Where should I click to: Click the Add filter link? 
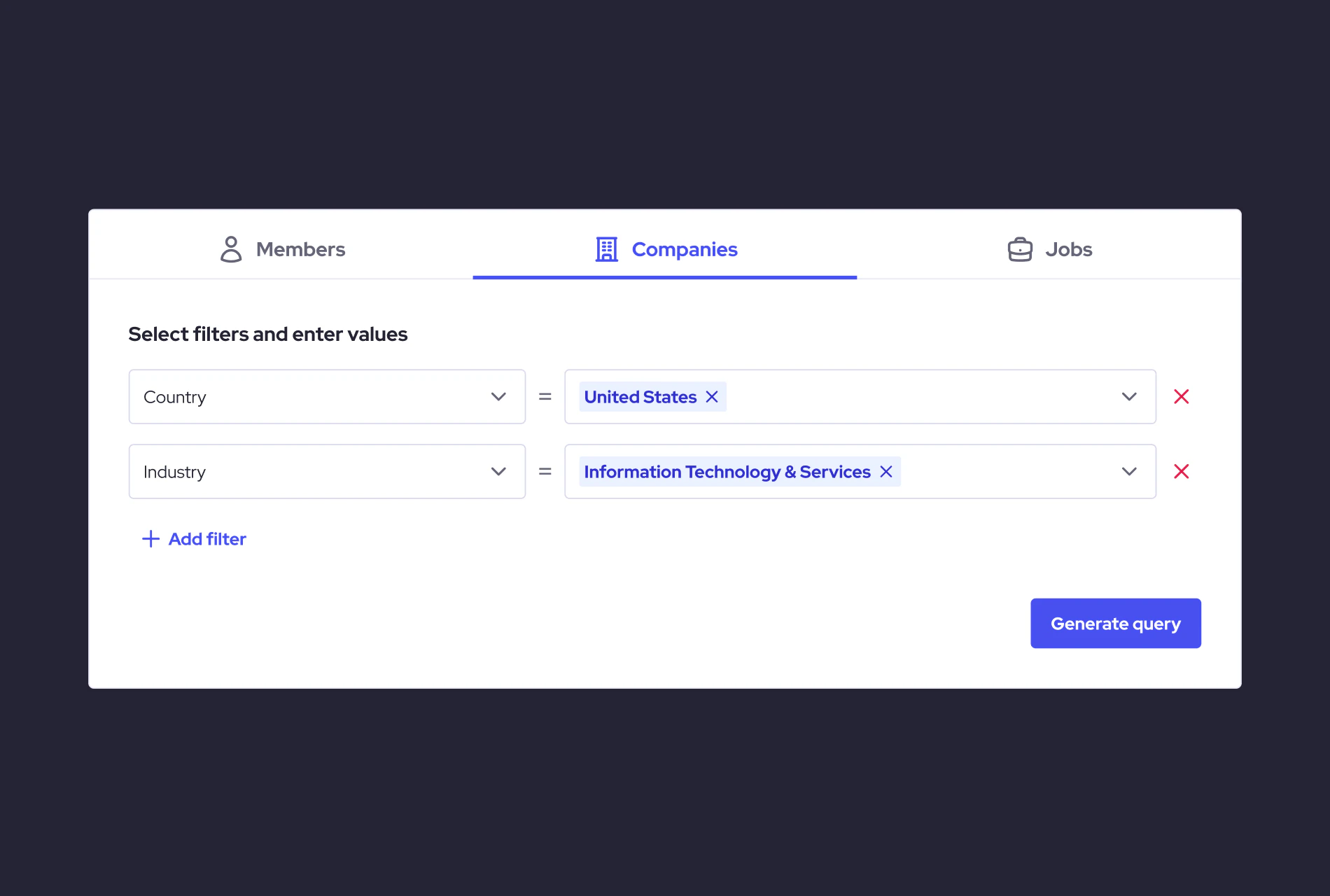(206, 538)
